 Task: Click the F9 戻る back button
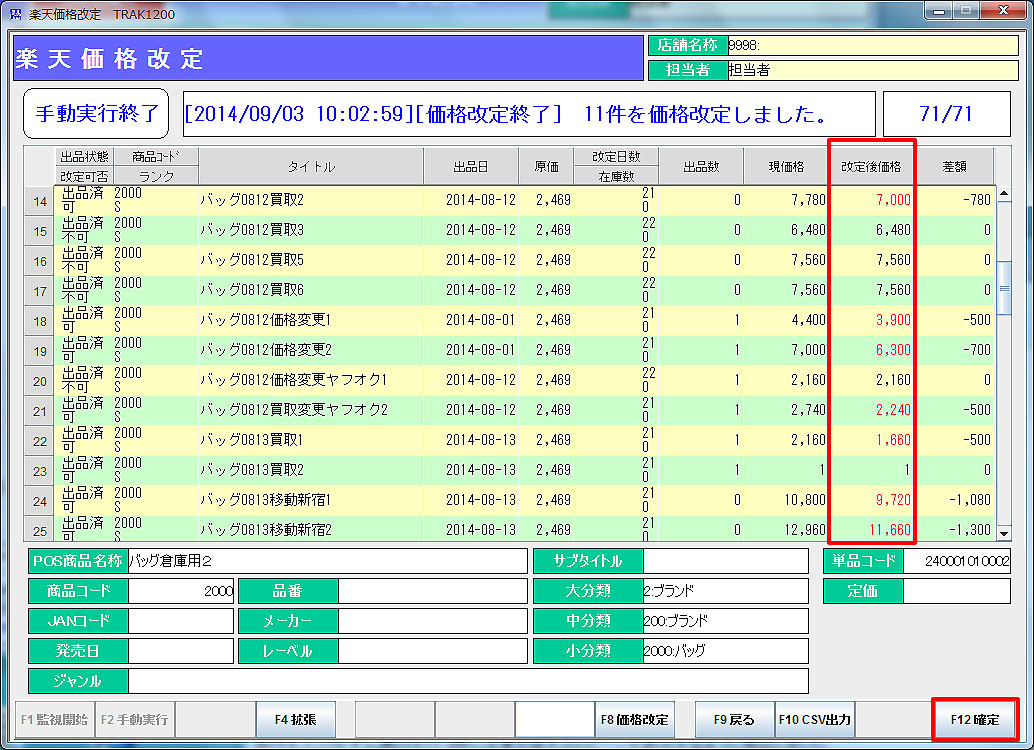pyautogui.click(x=734, y=719)
